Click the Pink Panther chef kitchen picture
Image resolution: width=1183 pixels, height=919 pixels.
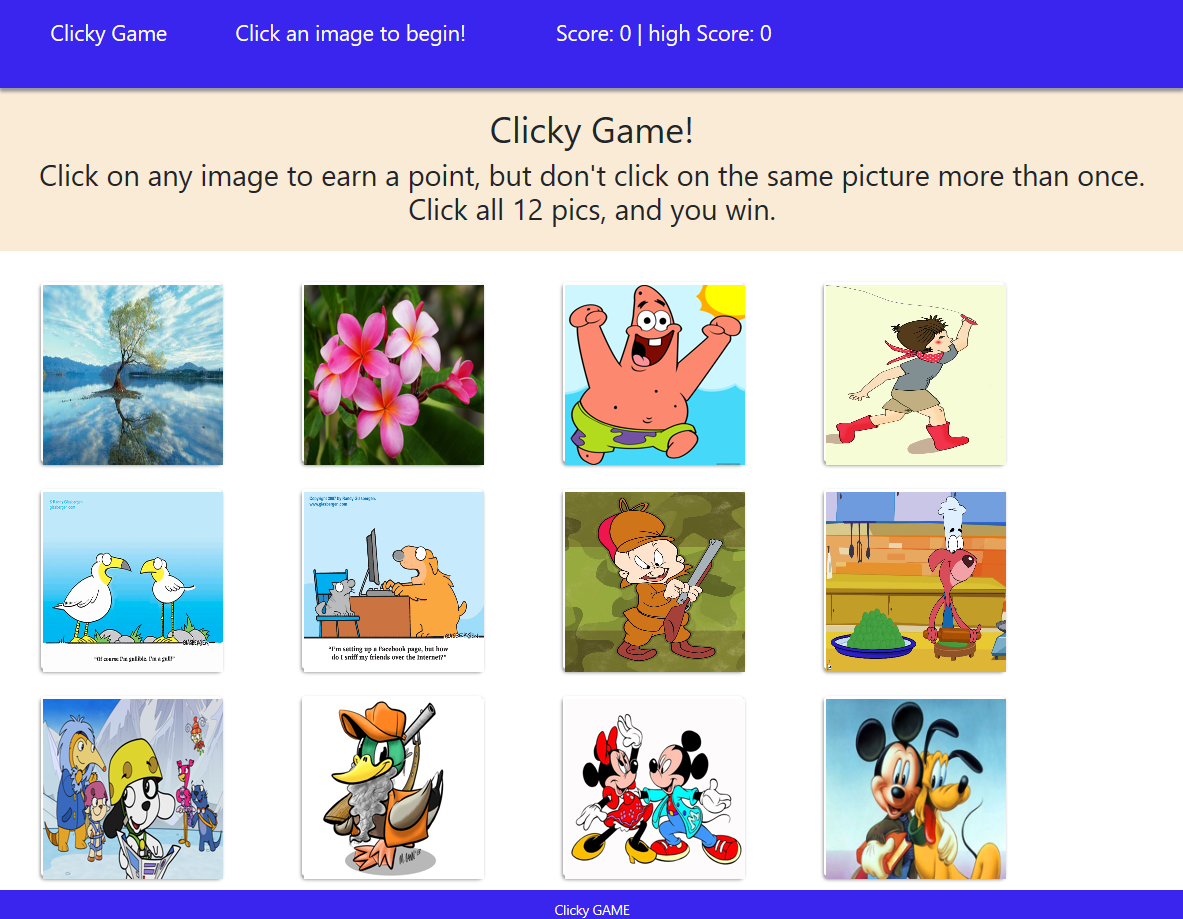tap(915, 582)
